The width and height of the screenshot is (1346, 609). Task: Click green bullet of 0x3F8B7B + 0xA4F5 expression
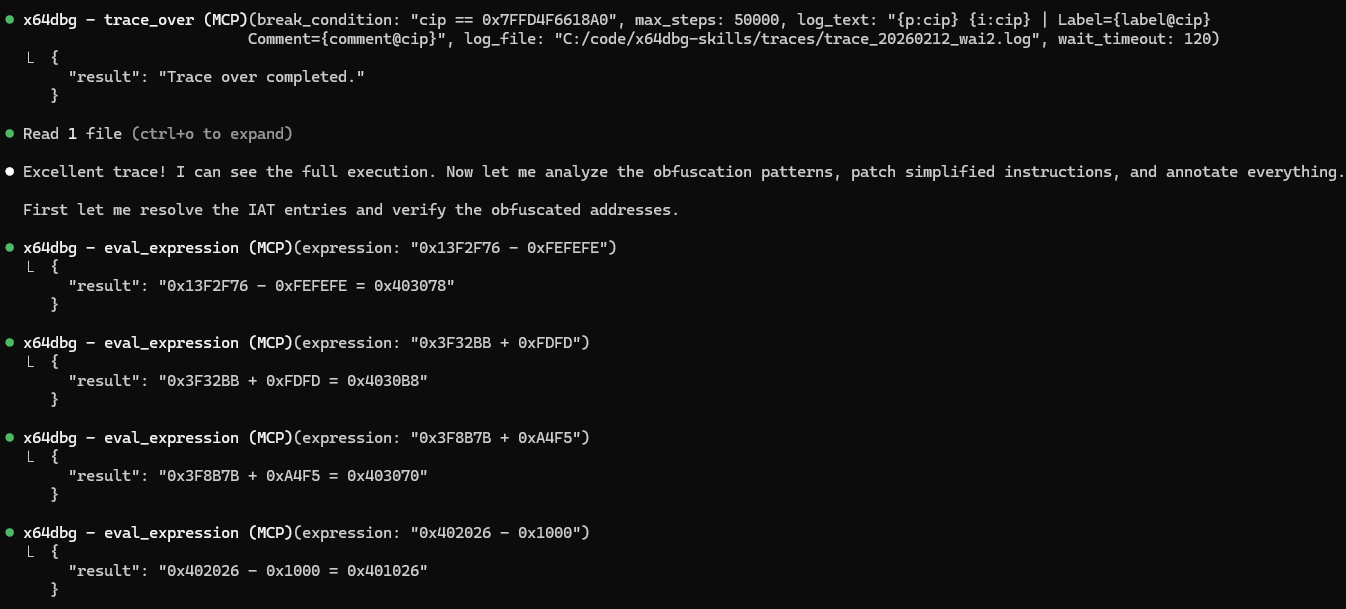9,438
